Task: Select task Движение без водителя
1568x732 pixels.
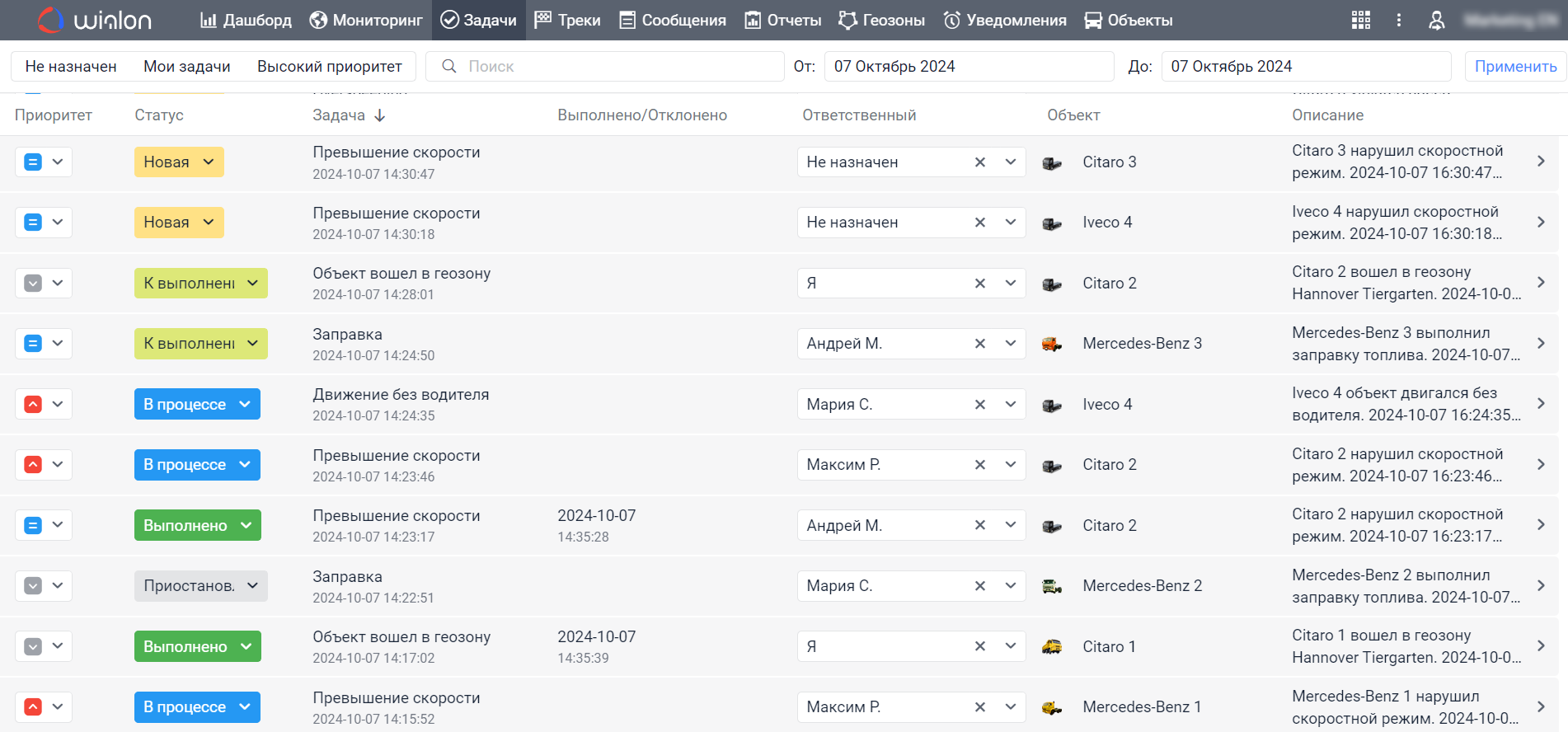Action: coord(401,395)
